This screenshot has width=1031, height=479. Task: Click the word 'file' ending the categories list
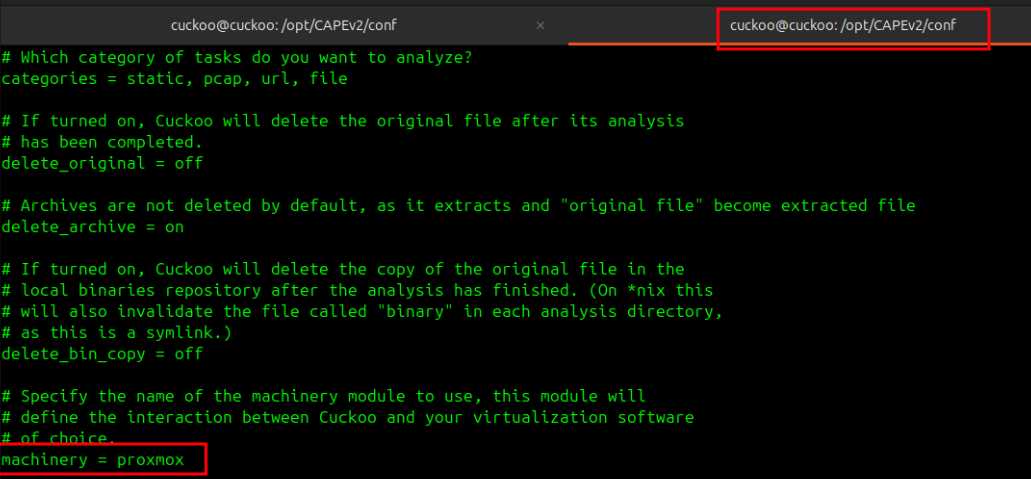[328, 78]
